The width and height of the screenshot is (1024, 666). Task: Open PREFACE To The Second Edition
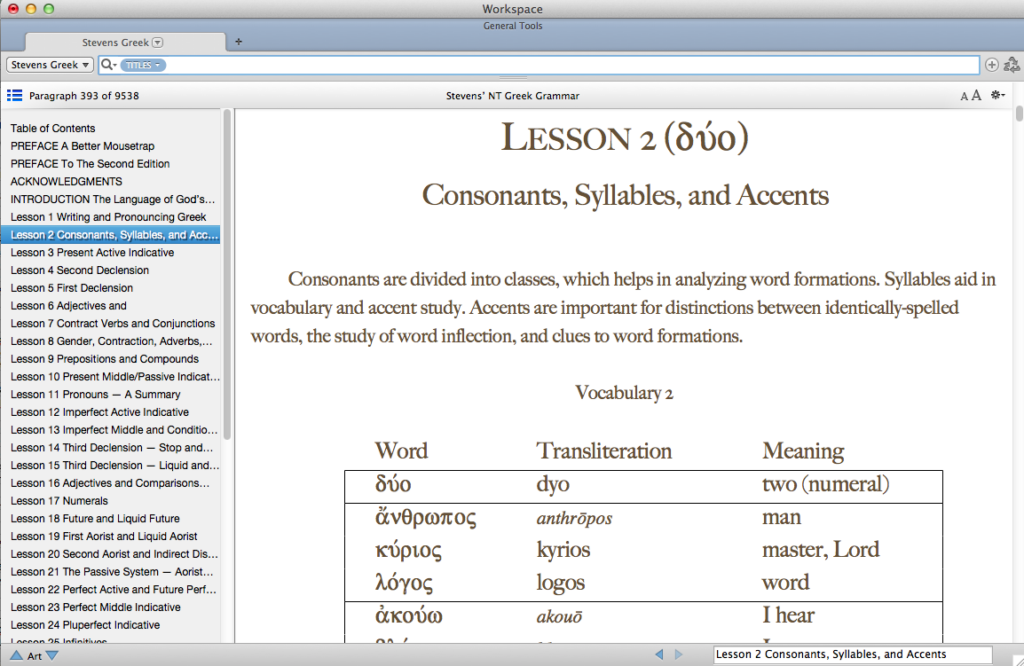pos(110,163)
